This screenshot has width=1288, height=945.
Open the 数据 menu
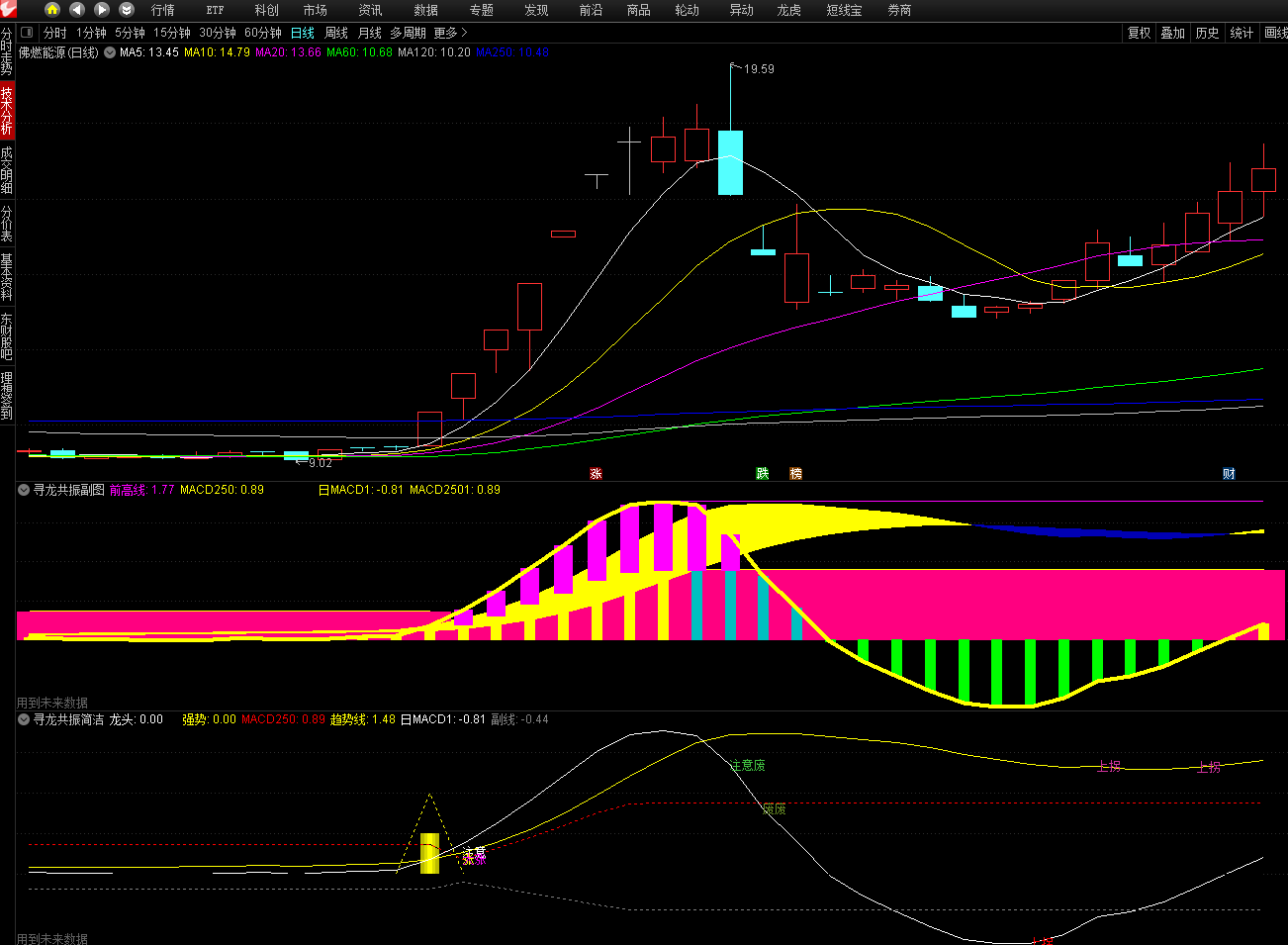(425, 10)
